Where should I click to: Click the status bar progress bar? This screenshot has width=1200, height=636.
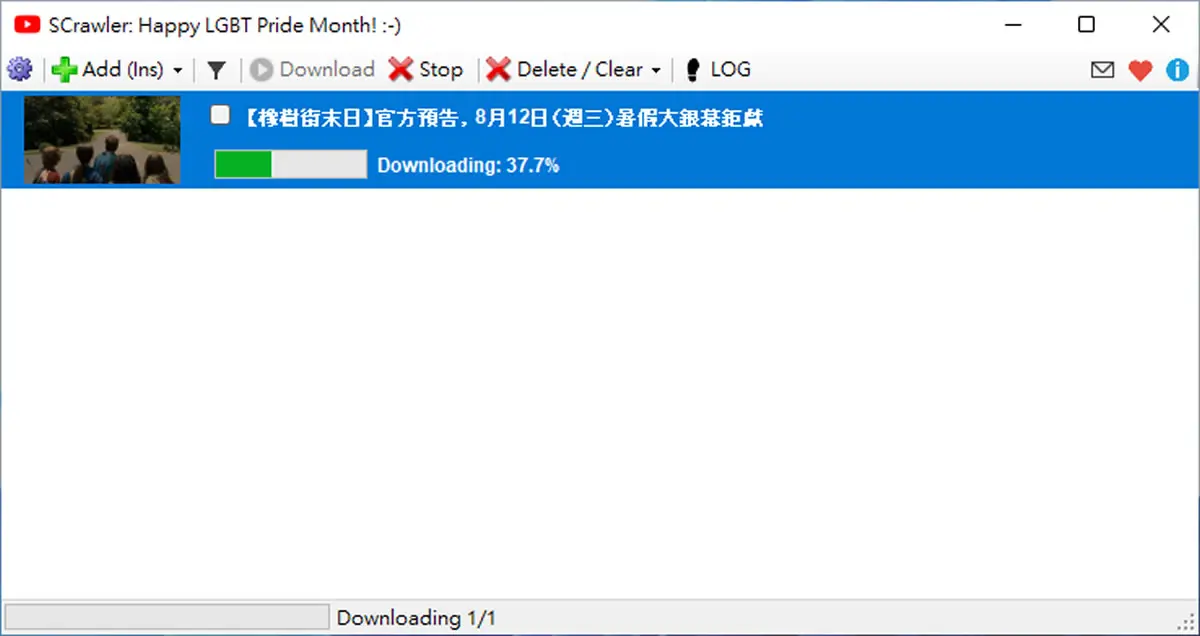[166, 617]
